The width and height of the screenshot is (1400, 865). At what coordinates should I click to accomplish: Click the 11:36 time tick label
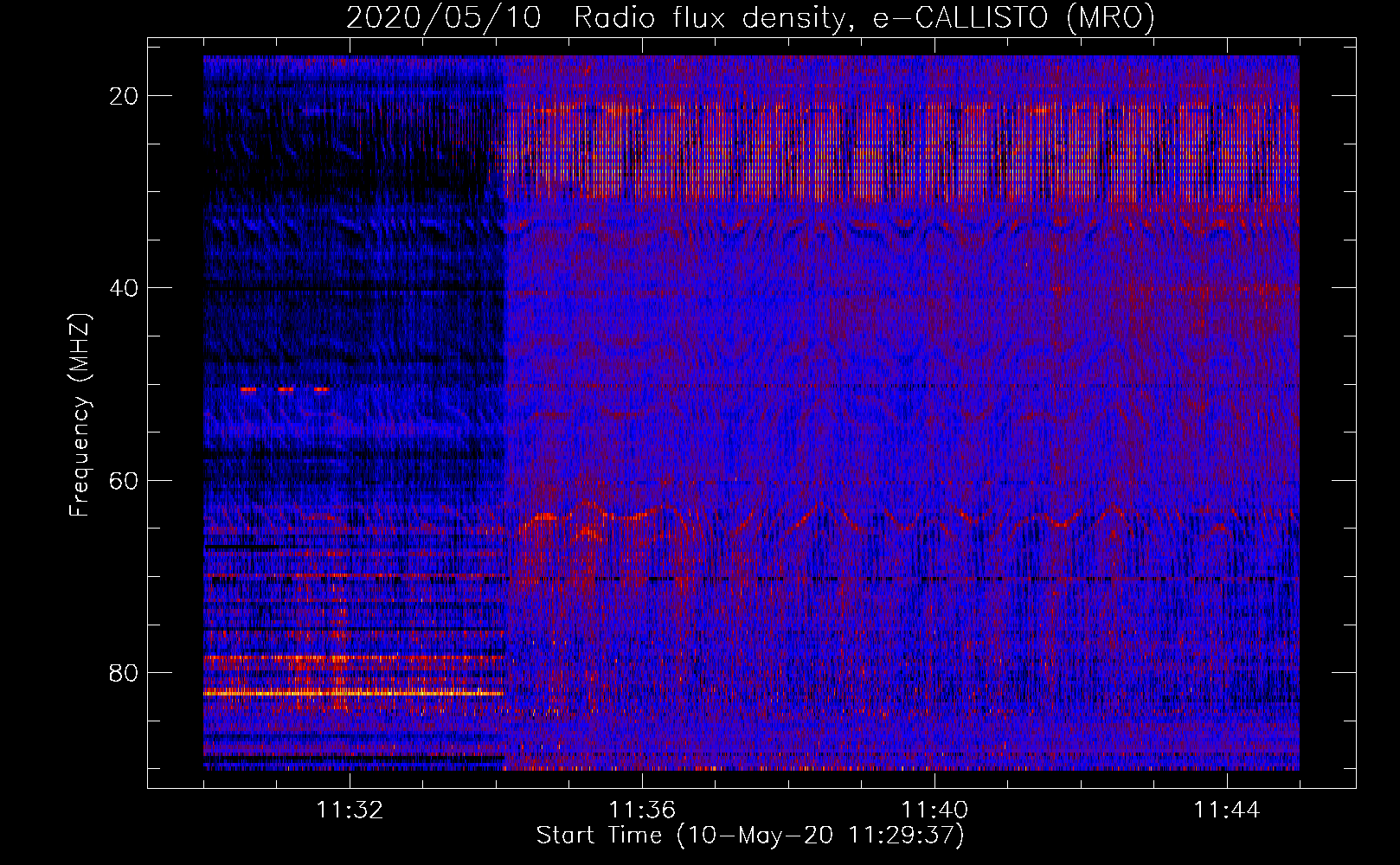642,811
